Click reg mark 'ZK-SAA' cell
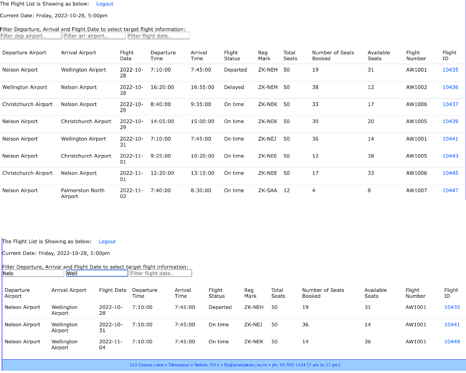466x373 pixels. click(x=267, y=190)
